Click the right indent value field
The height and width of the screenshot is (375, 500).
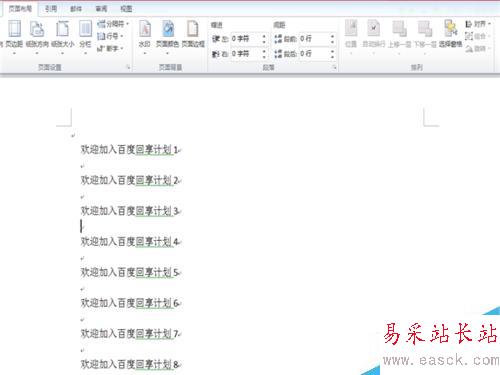246,53
